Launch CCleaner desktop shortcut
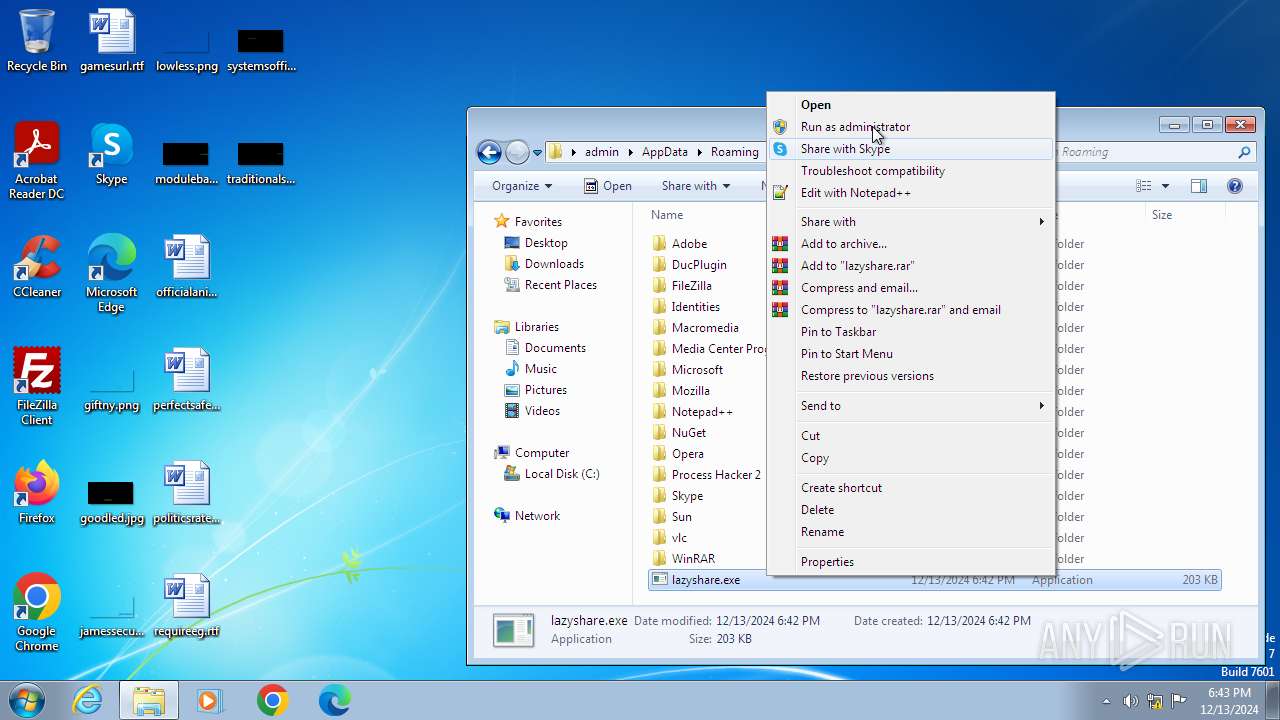 click(x=37, y=267)
